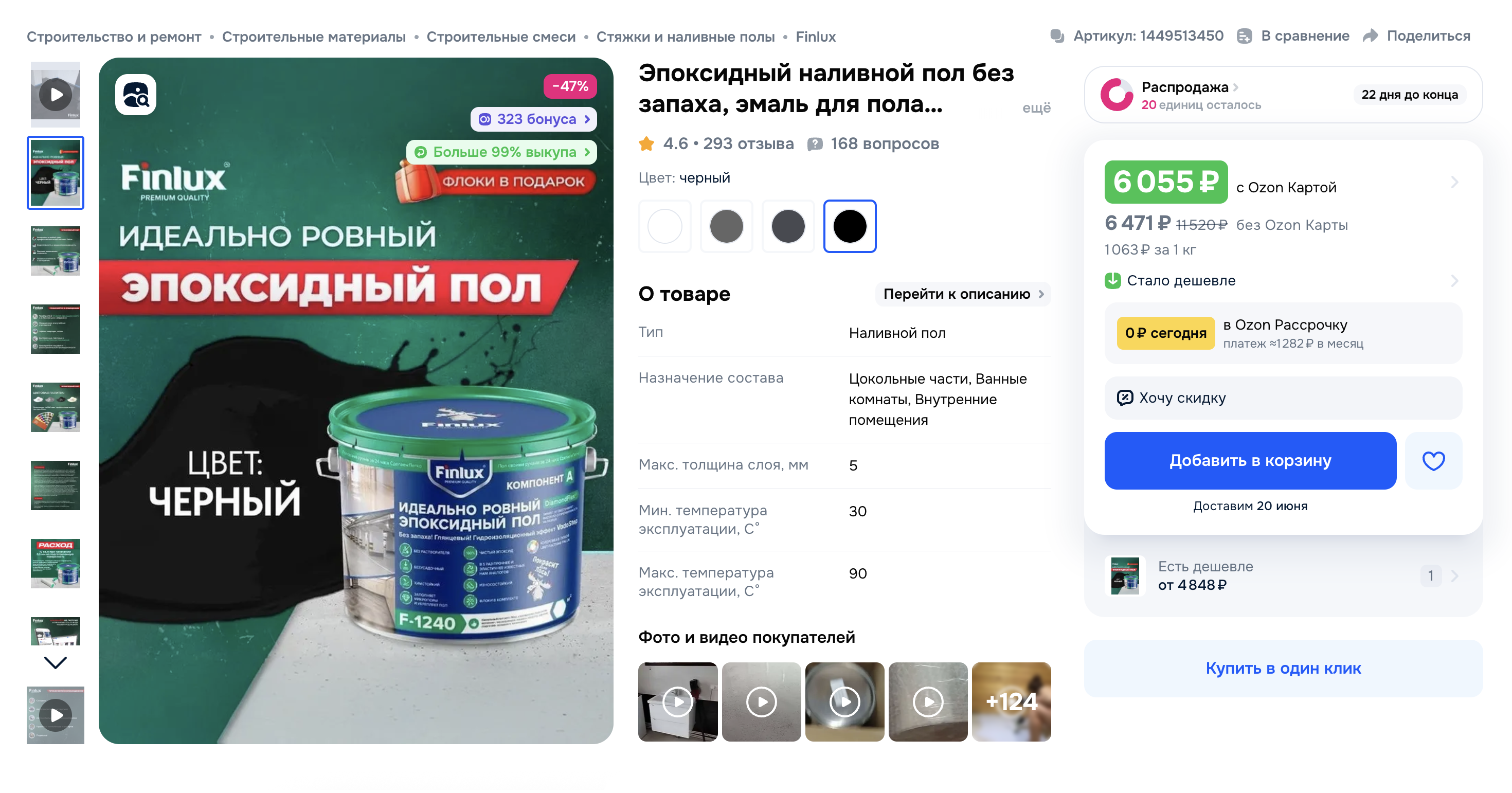The image size is (1512, 793).
Task: Open Ozon Card price details chevron
Action: (1454, 182)
